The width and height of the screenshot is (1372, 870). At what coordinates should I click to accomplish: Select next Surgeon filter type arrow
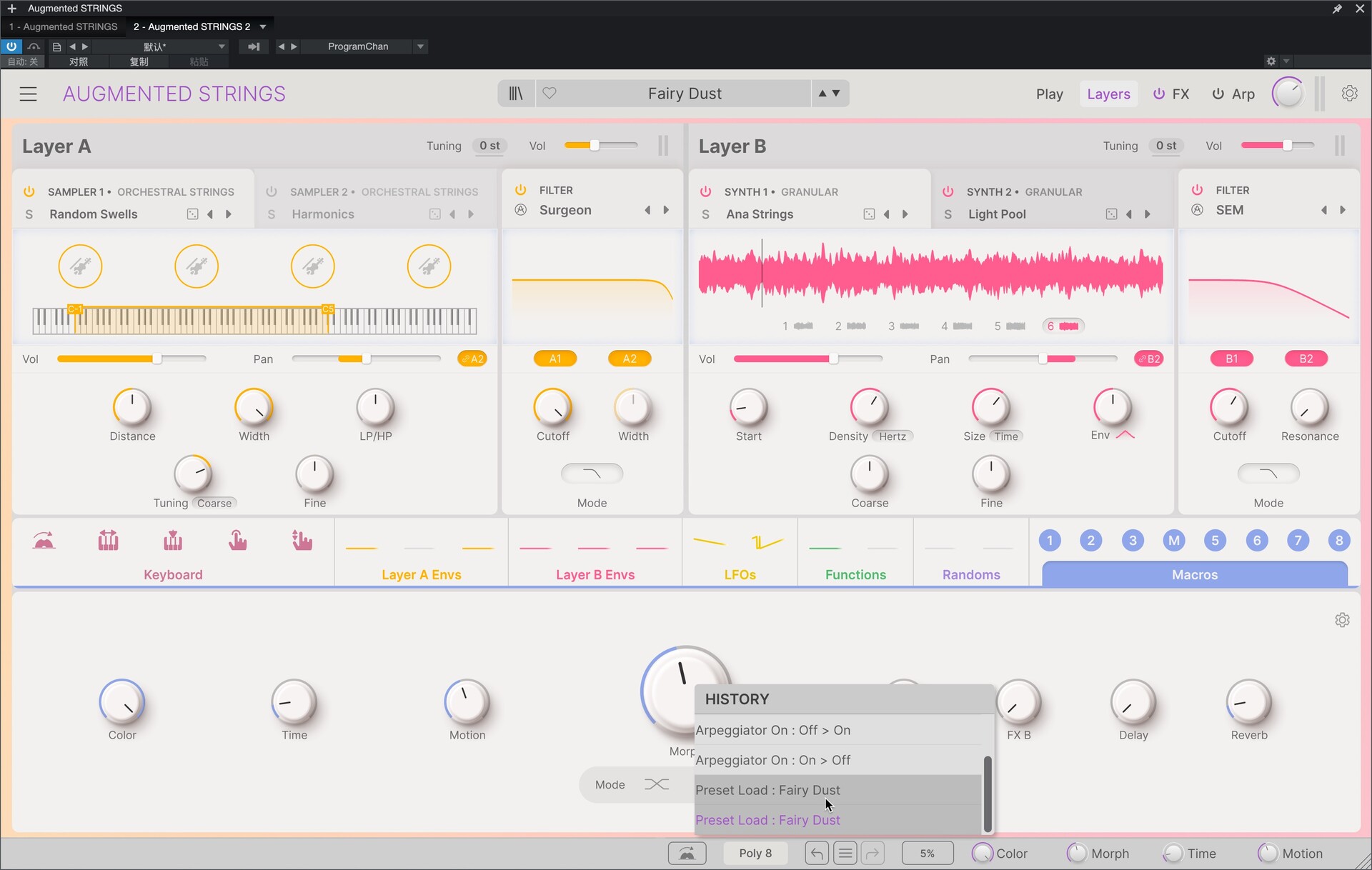coord(666,210)
